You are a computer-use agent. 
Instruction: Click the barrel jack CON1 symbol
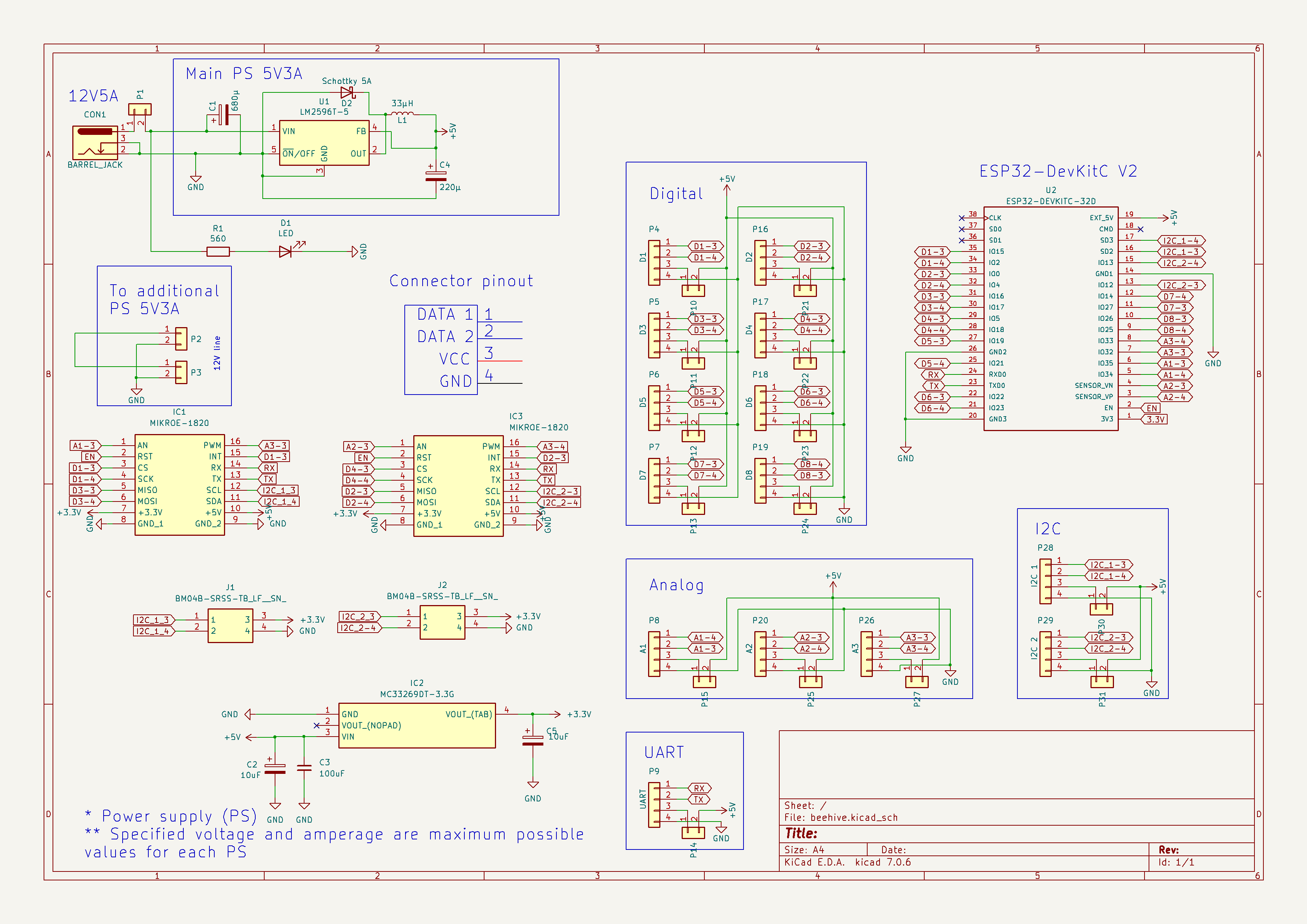[x=95, y=142]
